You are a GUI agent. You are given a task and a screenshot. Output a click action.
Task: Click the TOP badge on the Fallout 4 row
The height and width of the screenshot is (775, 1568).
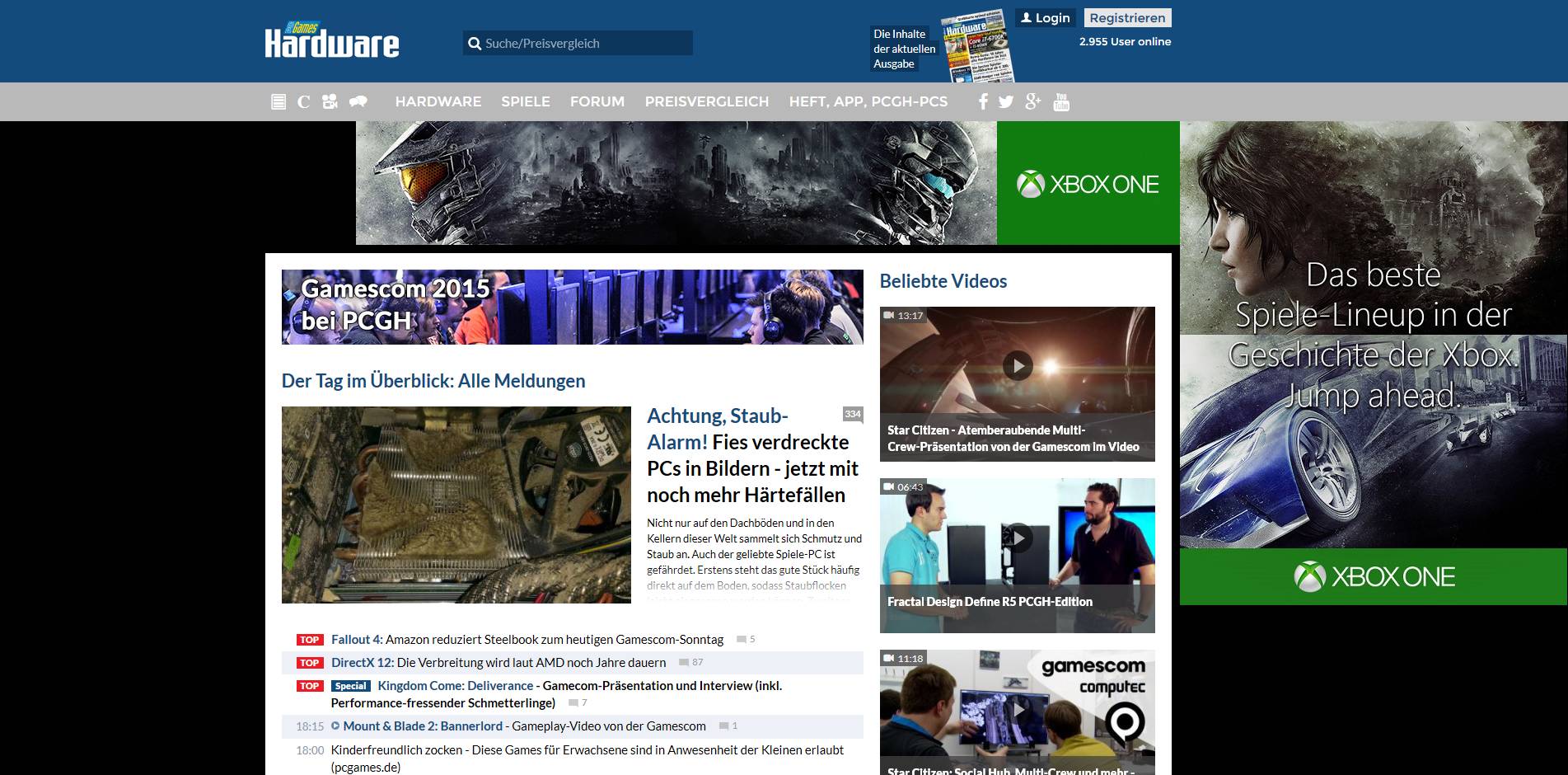tap(310, 640)
